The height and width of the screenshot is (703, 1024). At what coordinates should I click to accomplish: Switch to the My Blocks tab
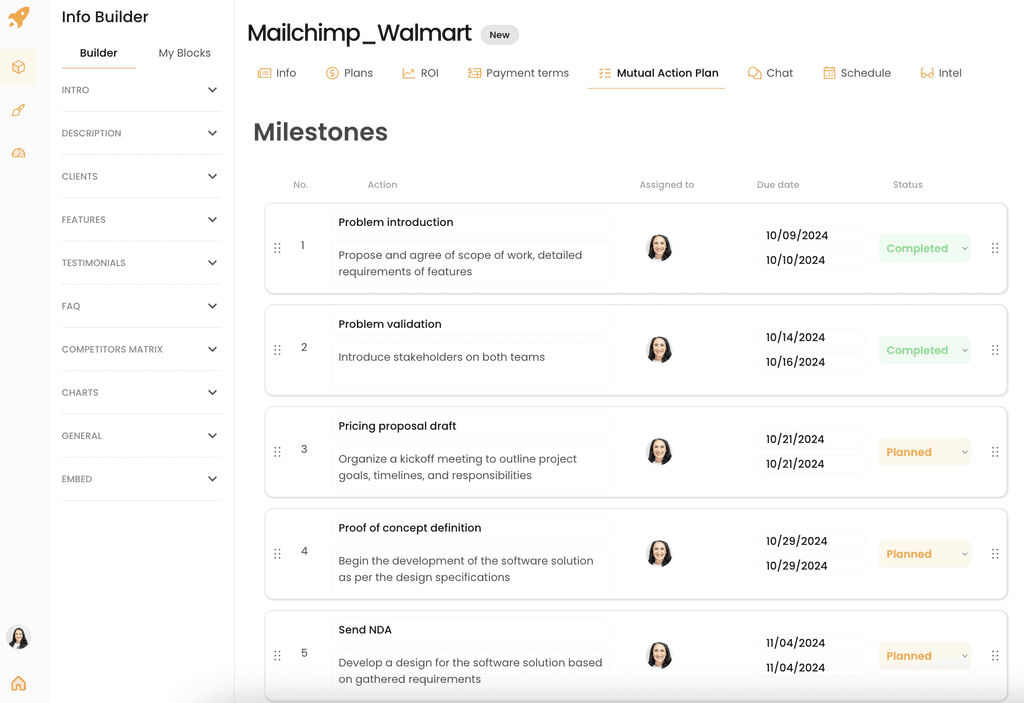(x=184, y=53)
